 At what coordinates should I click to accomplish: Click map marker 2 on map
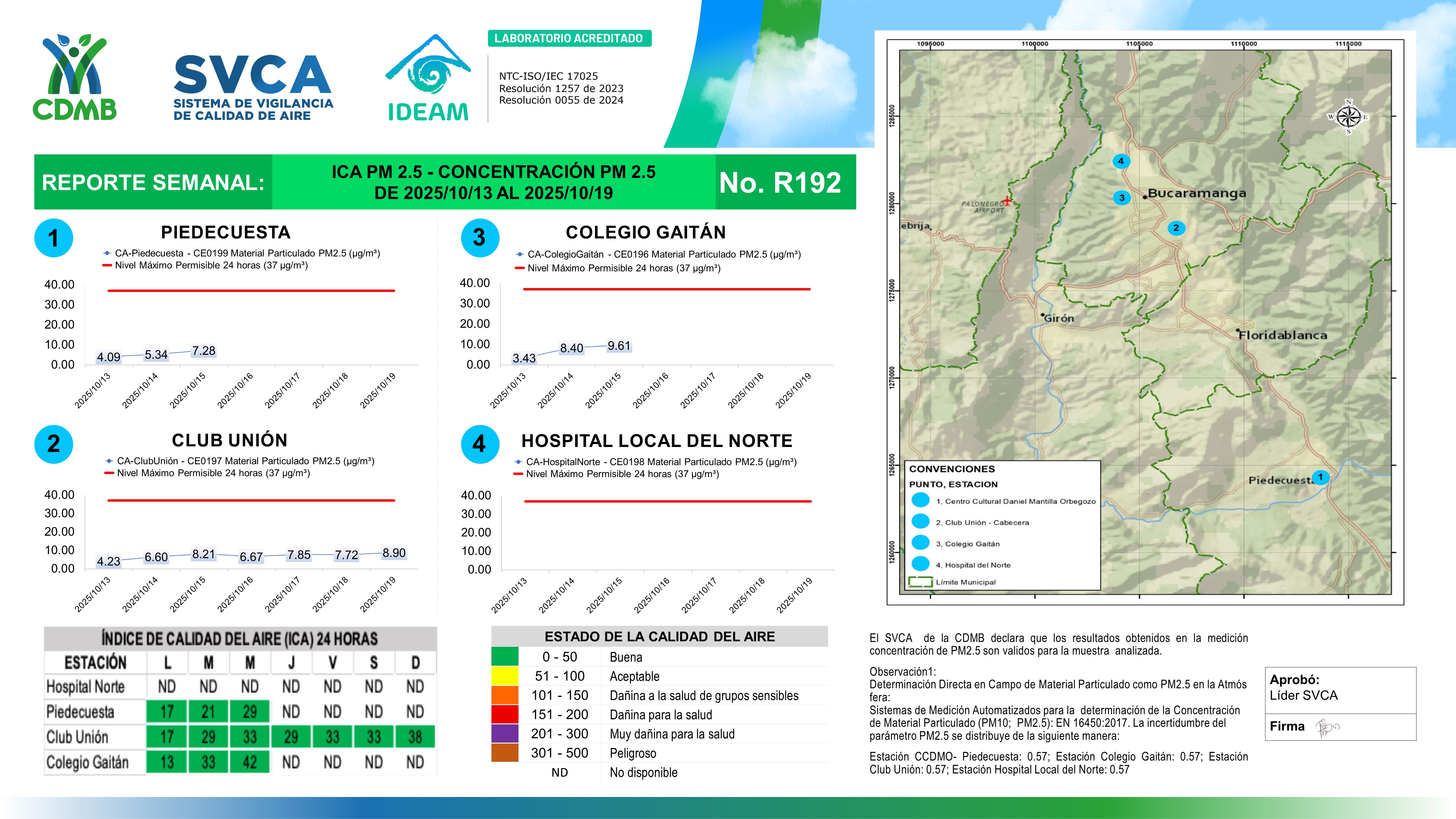(x=1176, y=228)
